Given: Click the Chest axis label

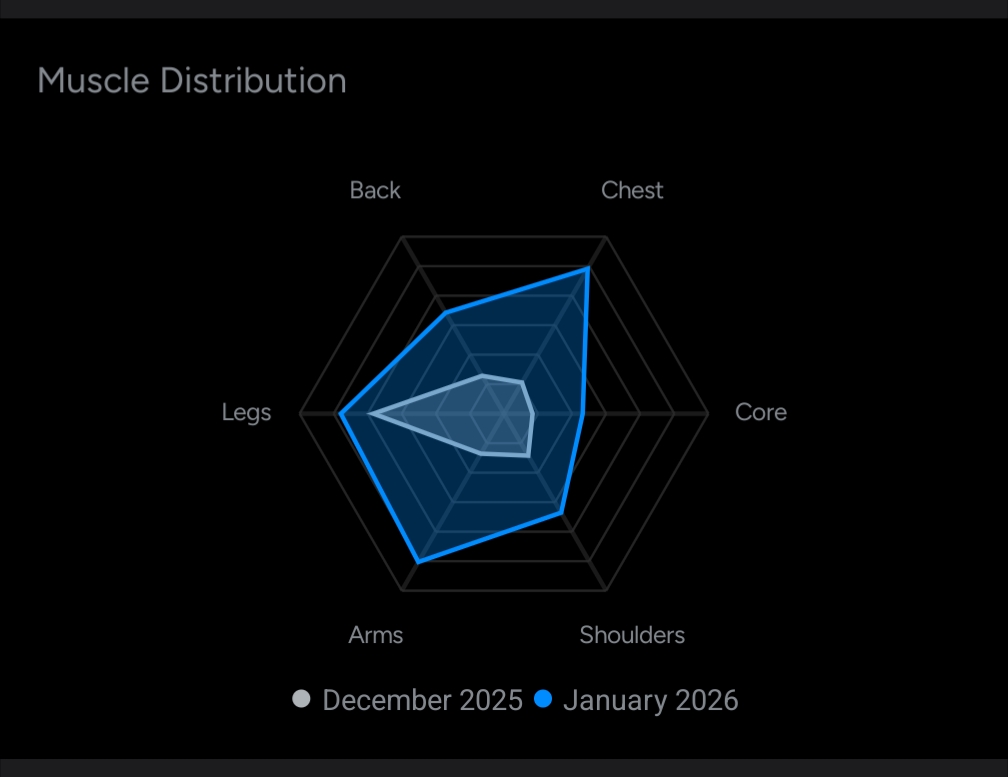Looking at the screenshot, I should [x=632, y=190].
